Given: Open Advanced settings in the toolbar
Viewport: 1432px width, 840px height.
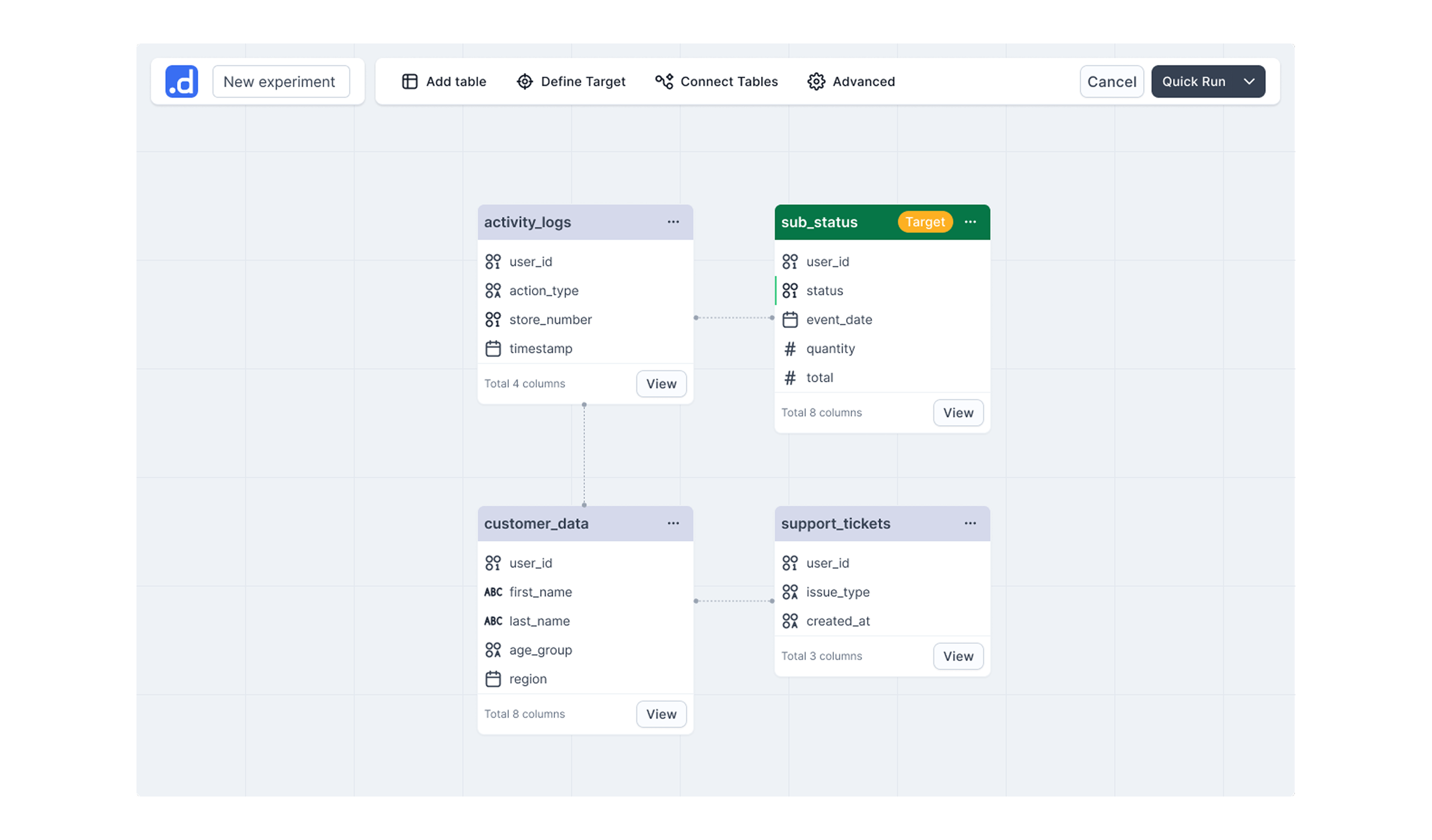Looking at the screenshot, I should [851, 81].
